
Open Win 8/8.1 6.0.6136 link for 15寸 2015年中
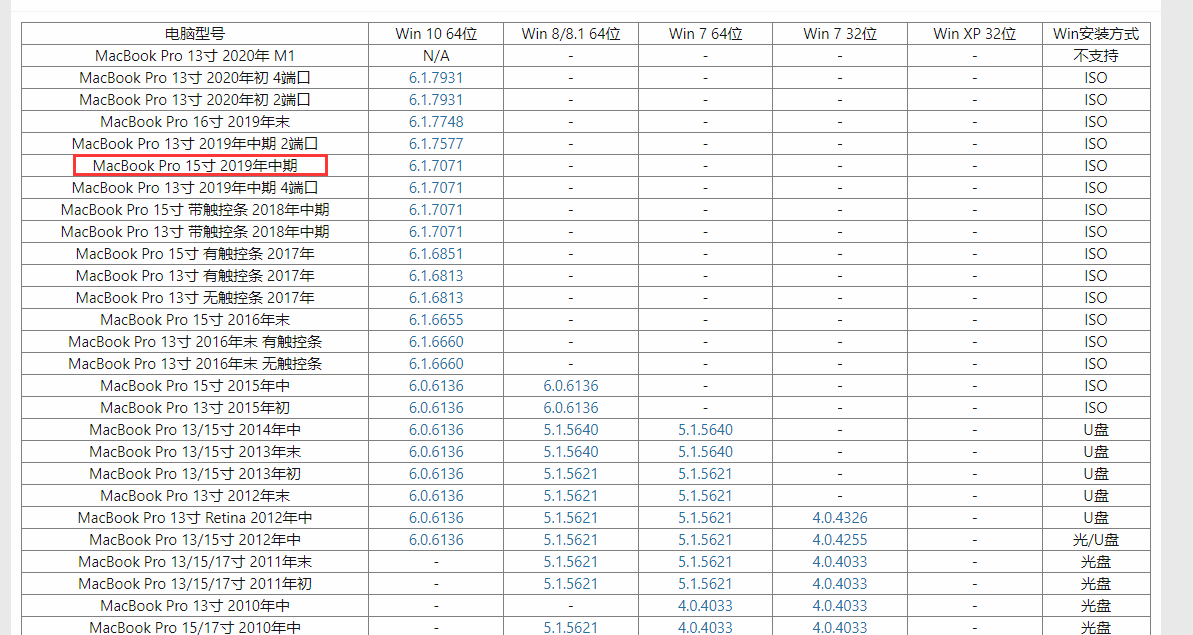point(571,386)
